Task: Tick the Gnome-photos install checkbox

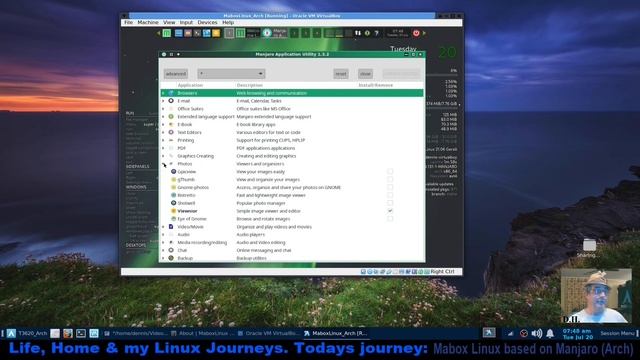Action: pyautogui.click(x=390, y=187)
